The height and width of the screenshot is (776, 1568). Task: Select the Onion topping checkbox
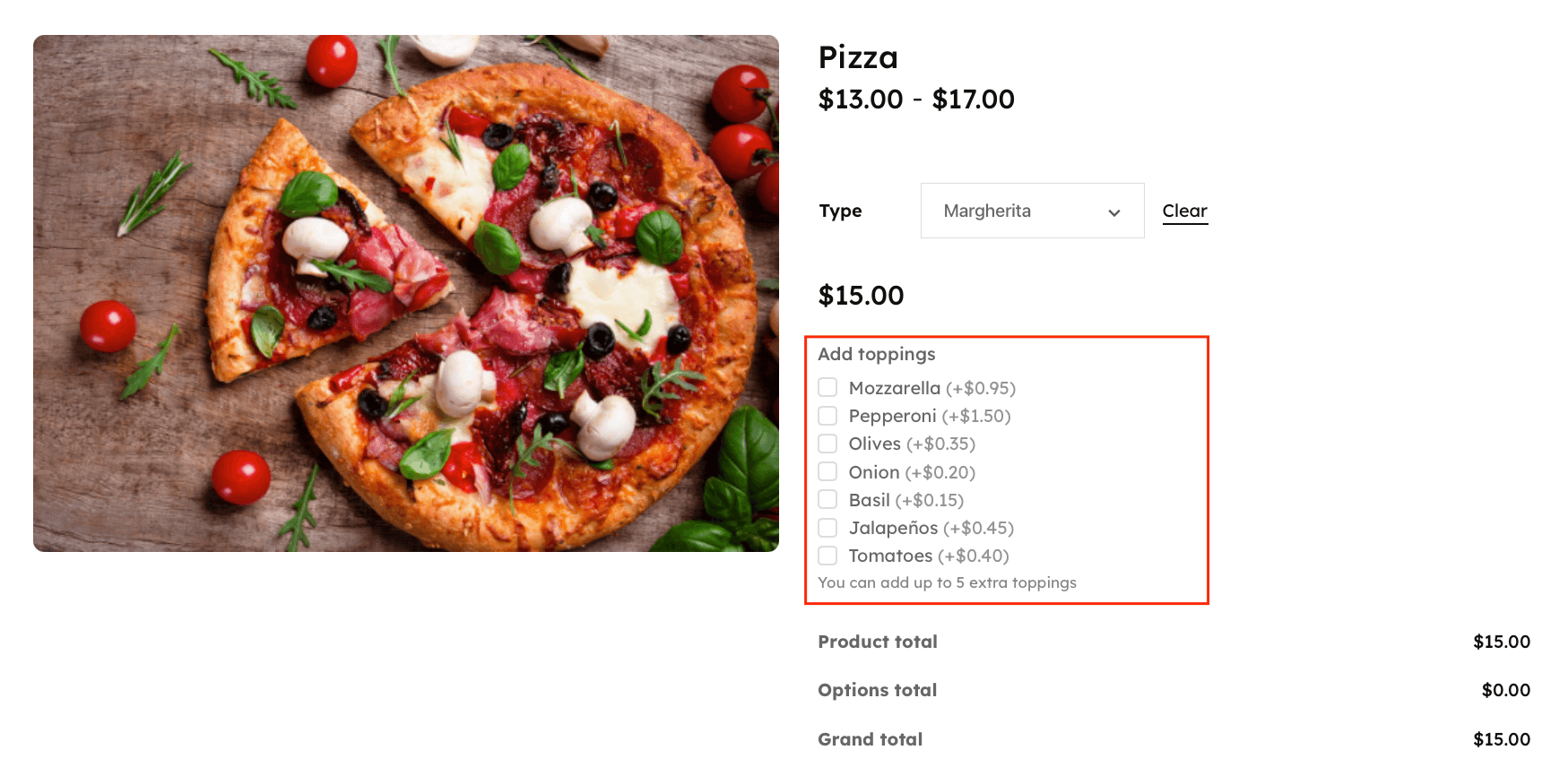pyautogui.click(x=827, y=472)
